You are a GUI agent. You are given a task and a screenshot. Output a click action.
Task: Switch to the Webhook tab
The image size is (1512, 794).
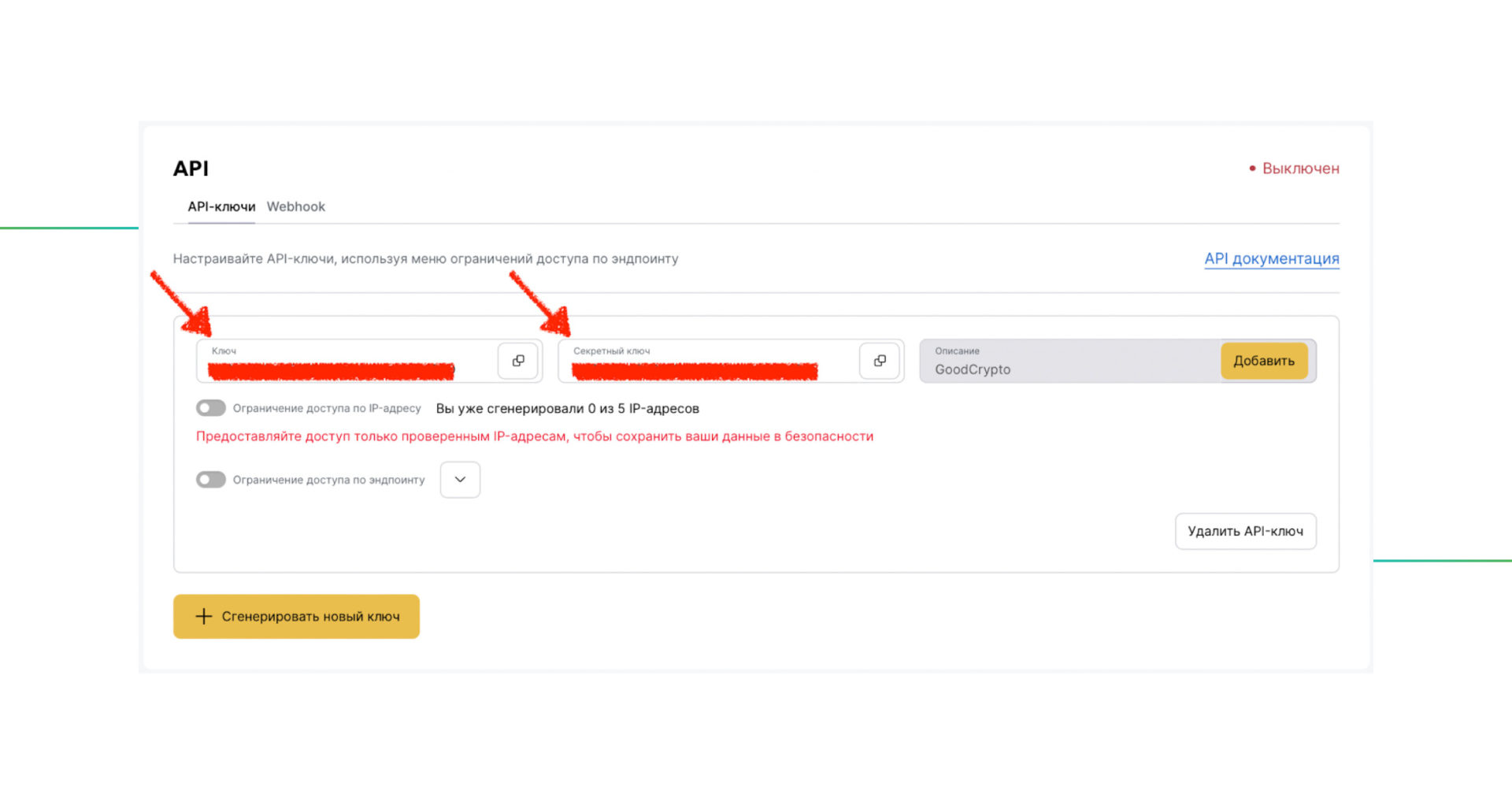pos(295,206)
